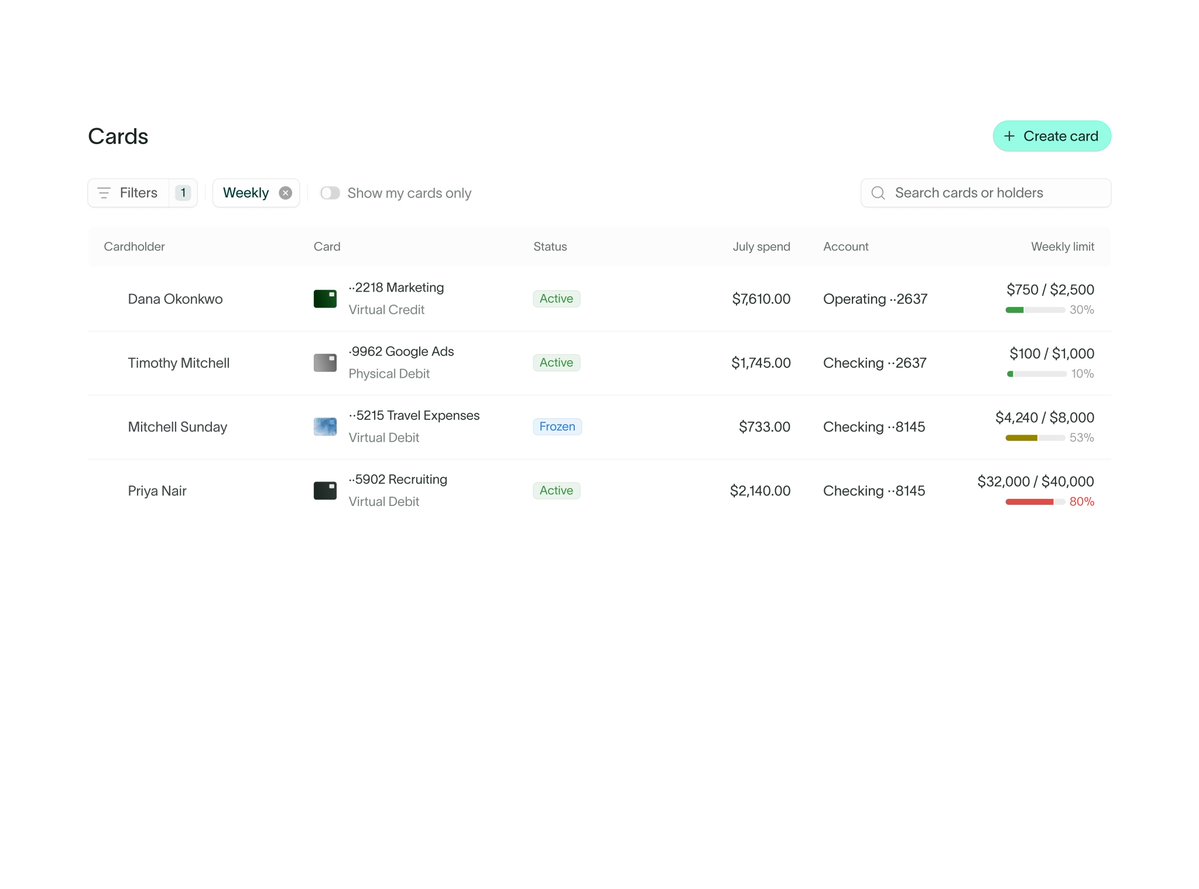
Task: Click Active status badge for Dana Okonkwo
Action: click(556, 299)
